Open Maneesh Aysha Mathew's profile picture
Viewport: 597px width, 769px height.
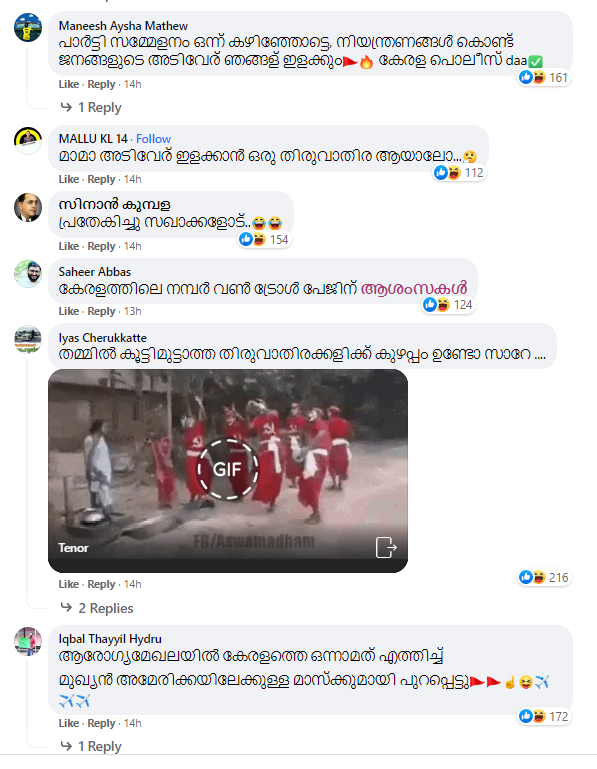click(28, 27)
